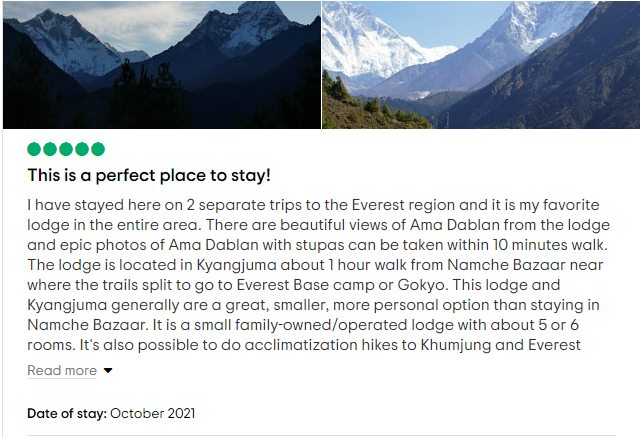Click the 'Date of stay:' label

pyautogui.click(x=67, y=413)
